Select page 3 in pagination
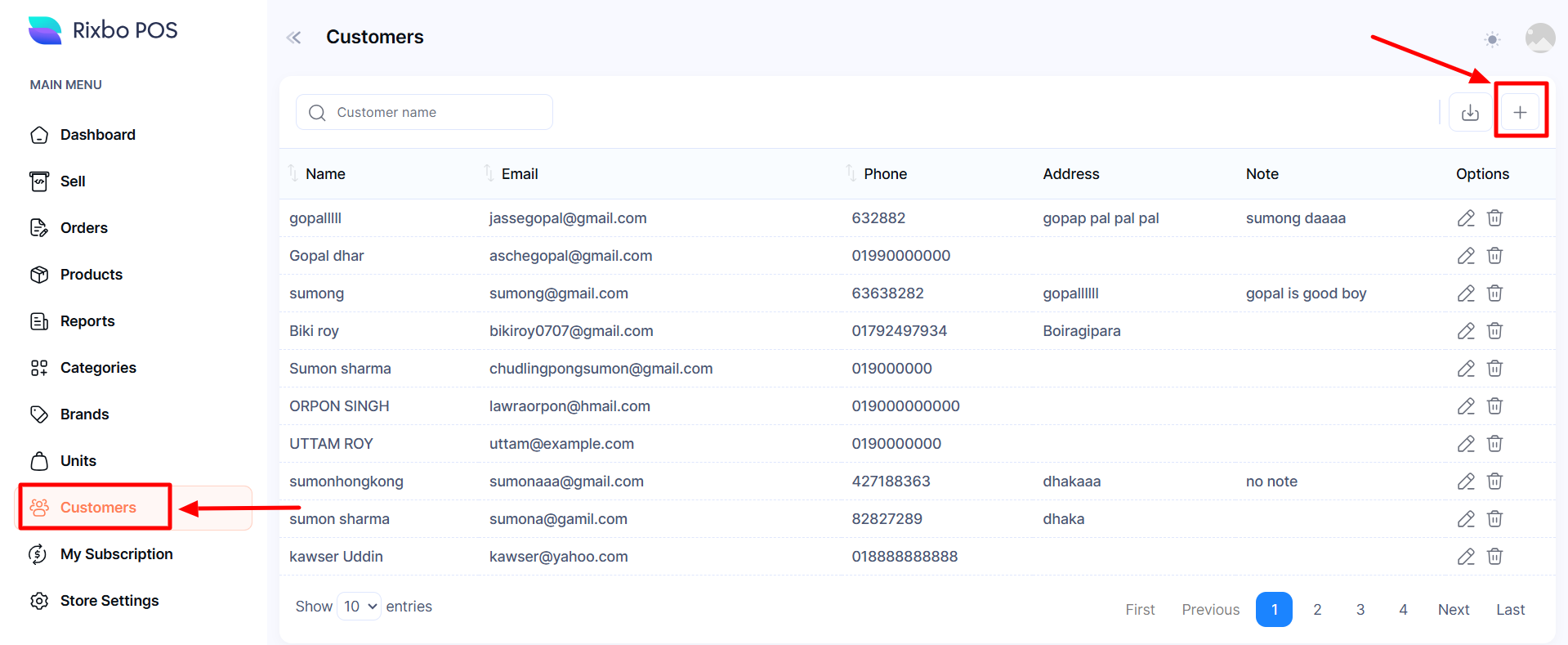 tap(1360, 610)
